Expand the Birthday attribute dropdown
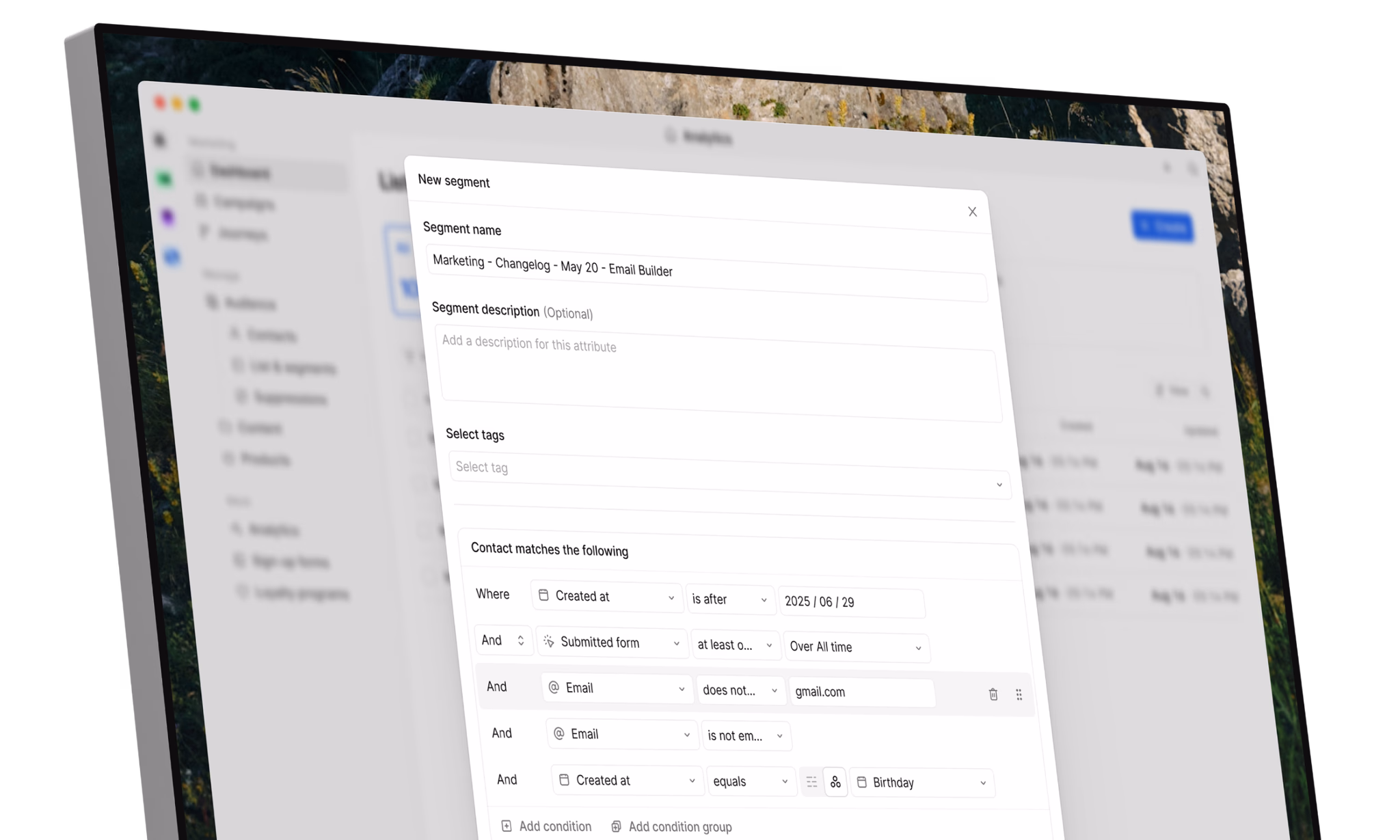 click(921, 783)
